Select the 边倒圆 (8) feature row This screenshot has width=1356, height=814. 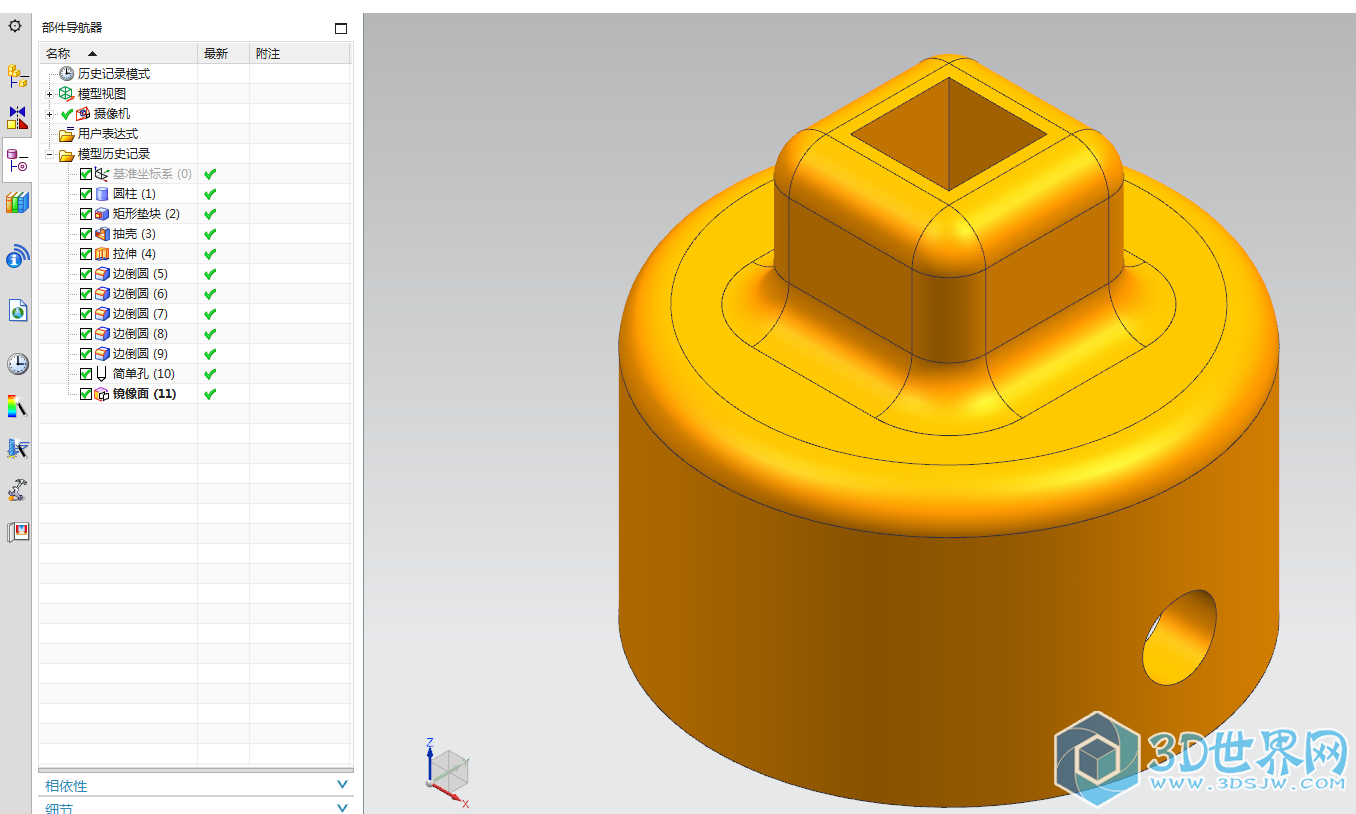(195, 334)
